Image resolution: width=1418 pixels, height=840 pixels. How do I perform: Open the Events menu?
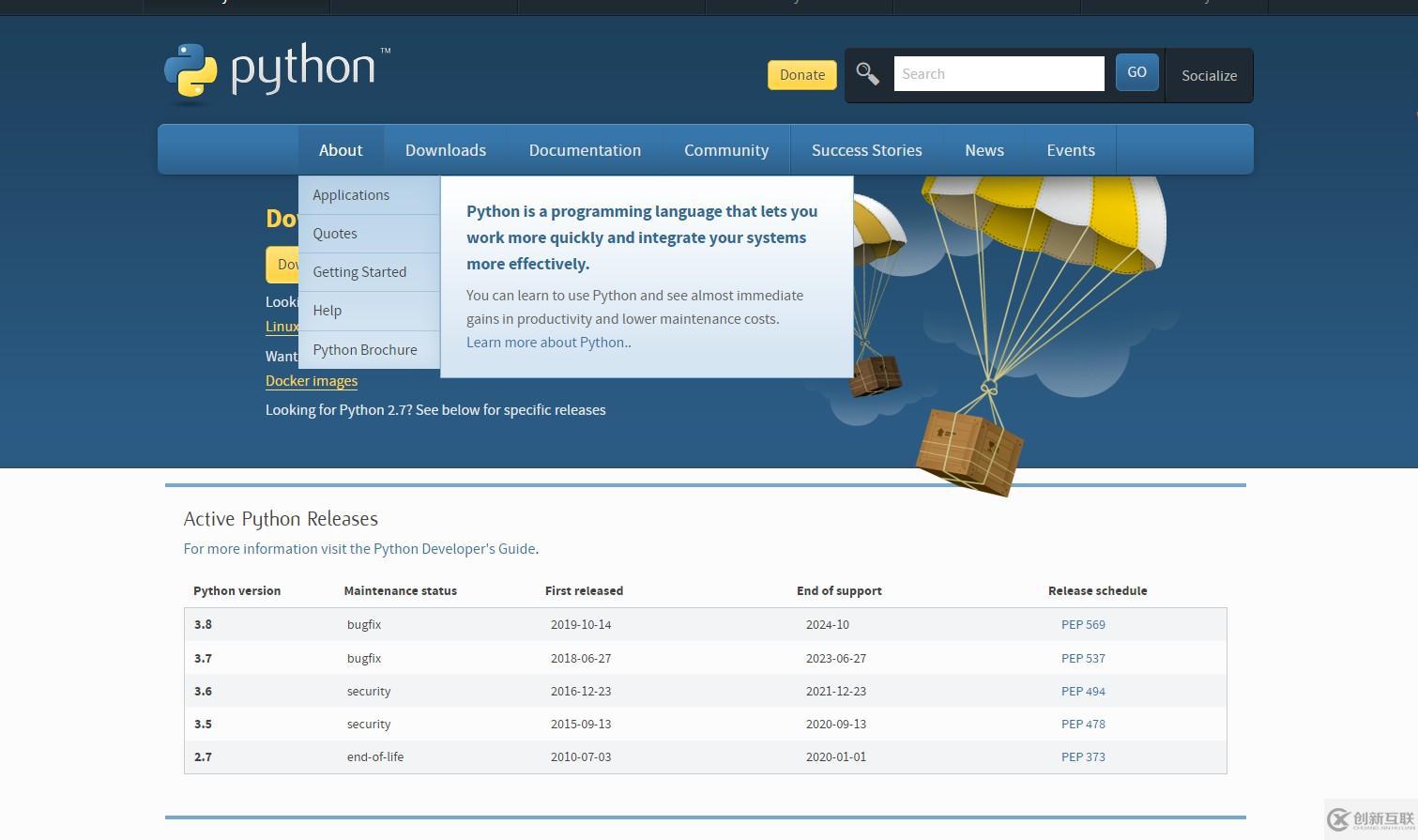point(1071,150)
